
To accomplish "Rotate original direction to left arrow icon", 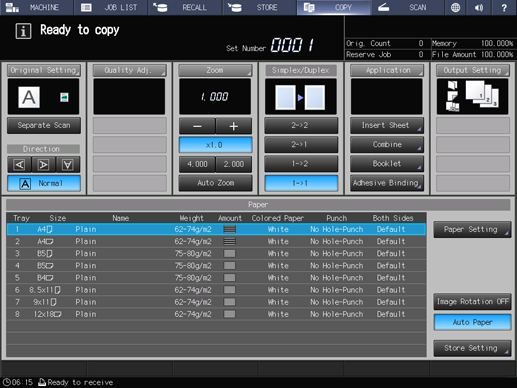I will [19, 164].
